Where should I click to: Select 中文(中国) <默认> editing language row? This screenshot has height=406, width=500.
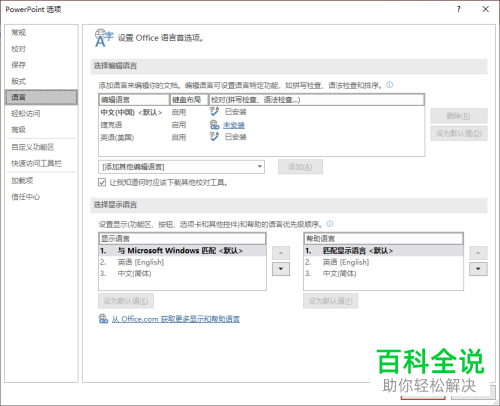261,112
